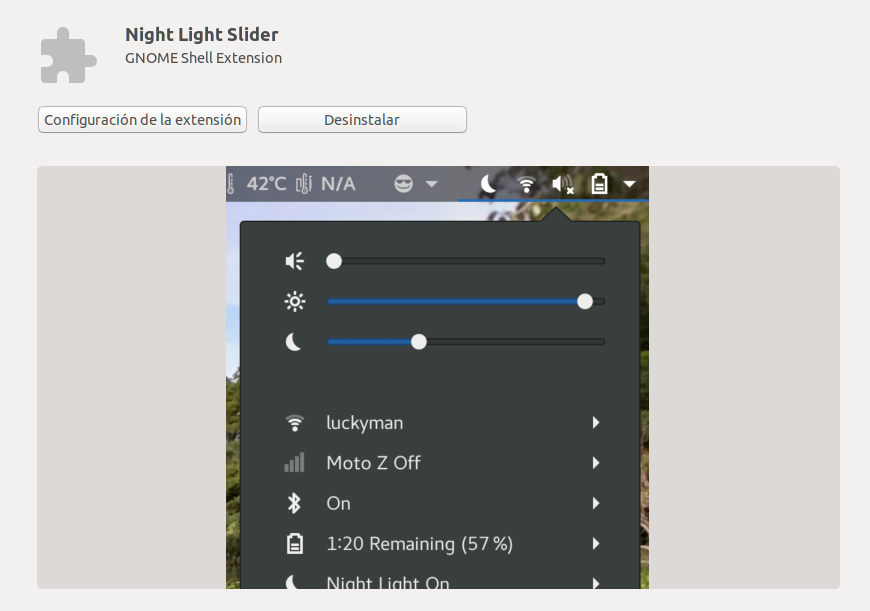Expand the Bluetooth On submenu arrow

point(596,503)
